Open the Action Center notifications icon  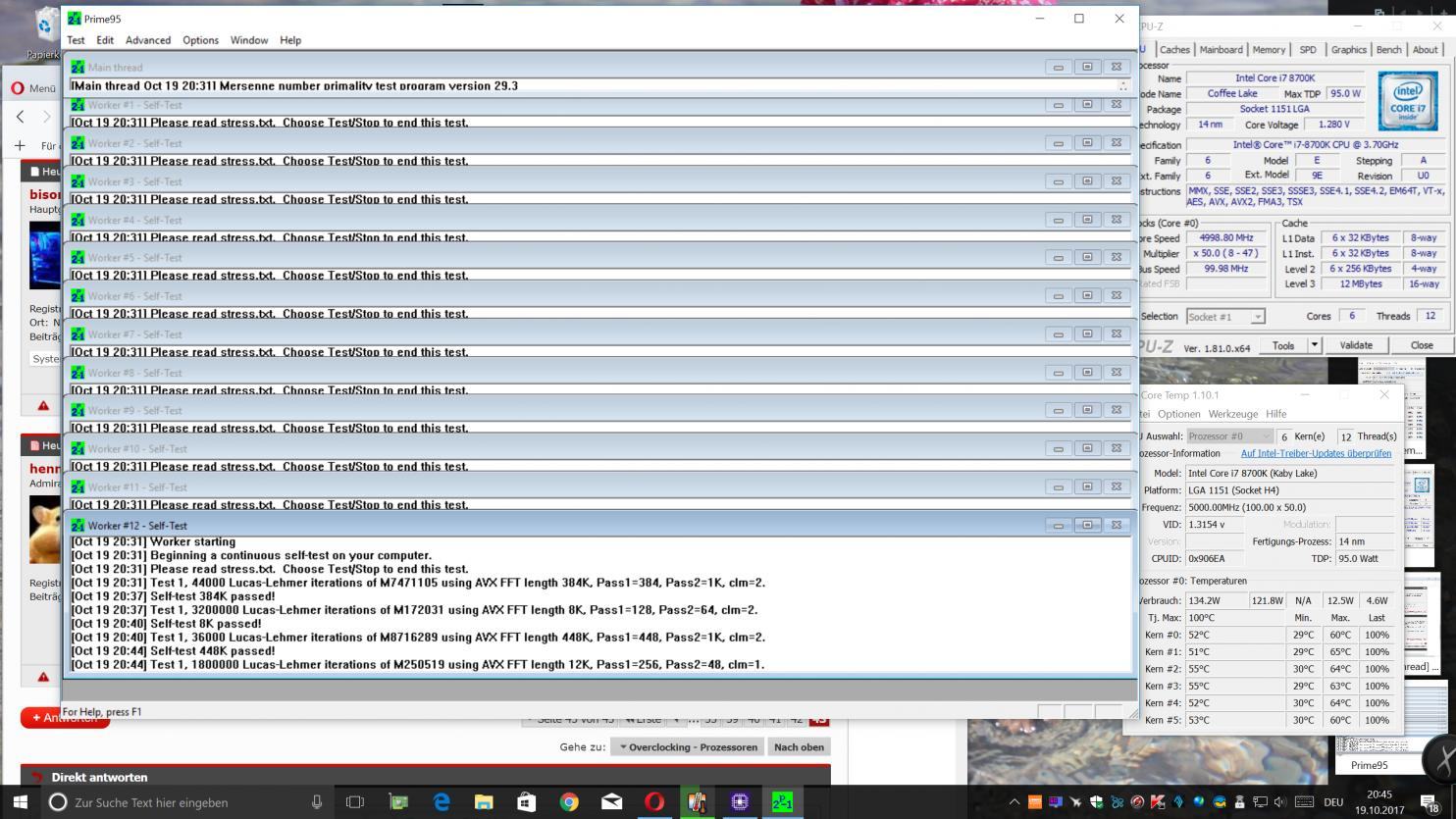click(1430, 802)
